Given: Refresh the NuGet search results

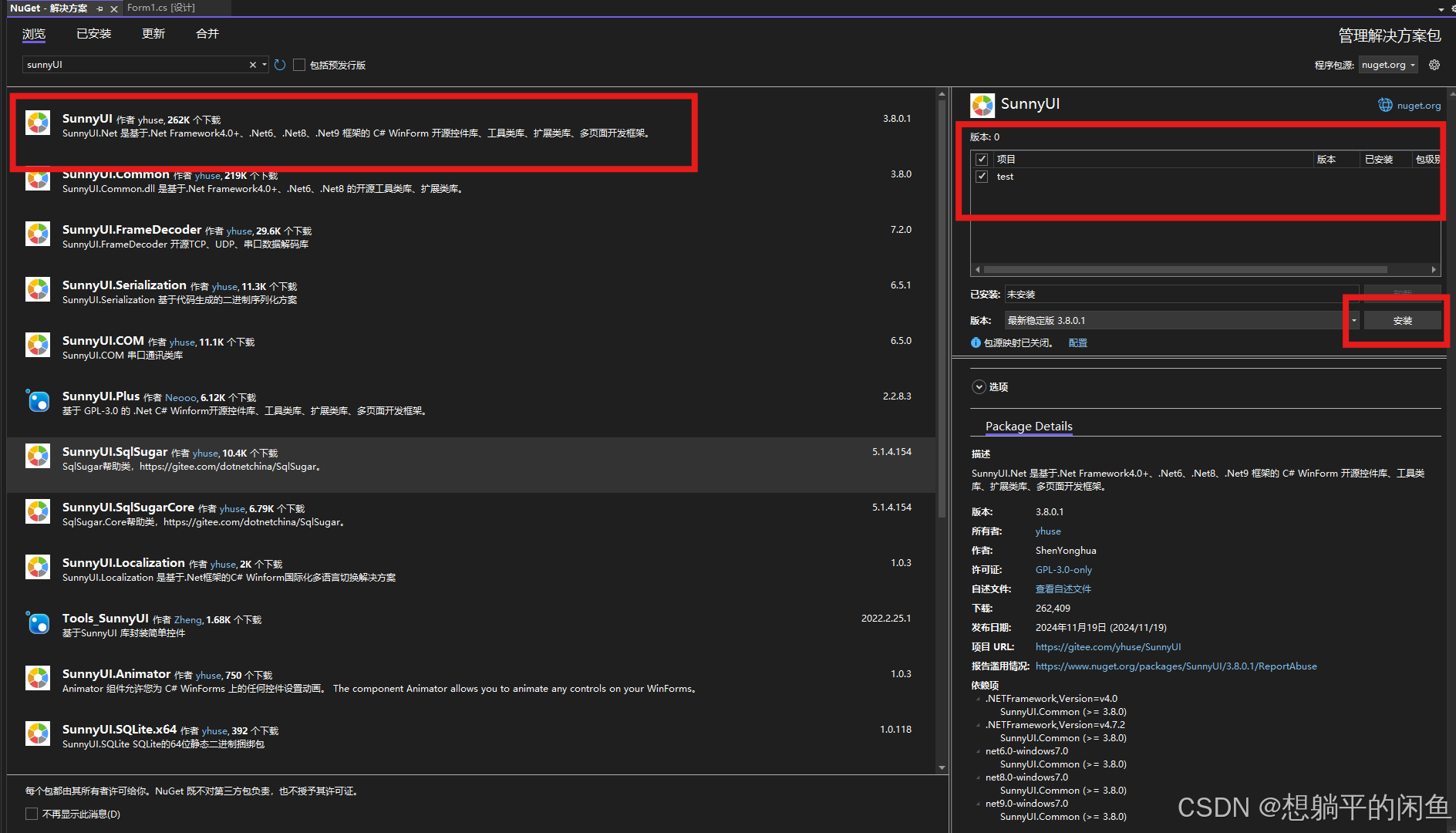Looking at the screenshot, I should (x=280, y=65).
